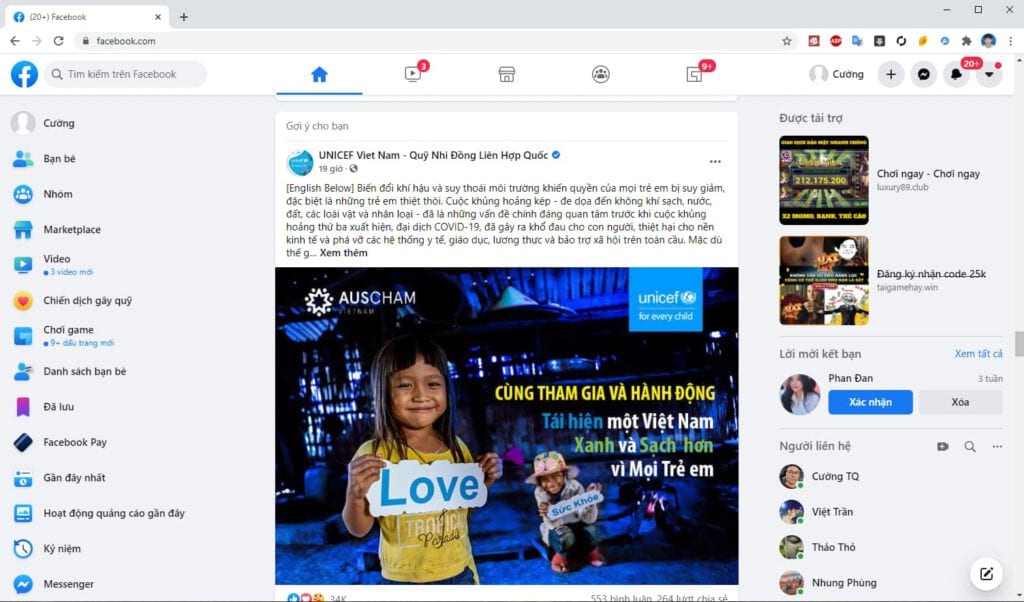Open a new browser tab

pyautogui.click(x=184, y=17)
